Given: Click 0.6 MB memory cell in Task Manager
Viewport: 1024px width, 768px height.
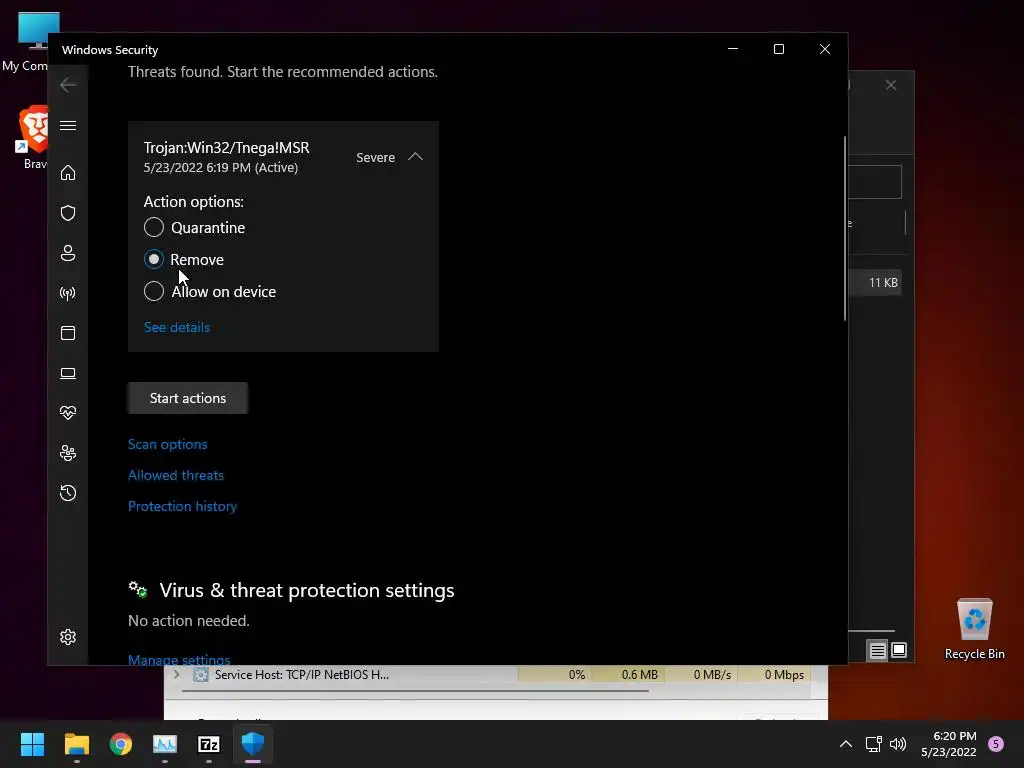Looking at the screenshot, I should click(x=628, y=675).
